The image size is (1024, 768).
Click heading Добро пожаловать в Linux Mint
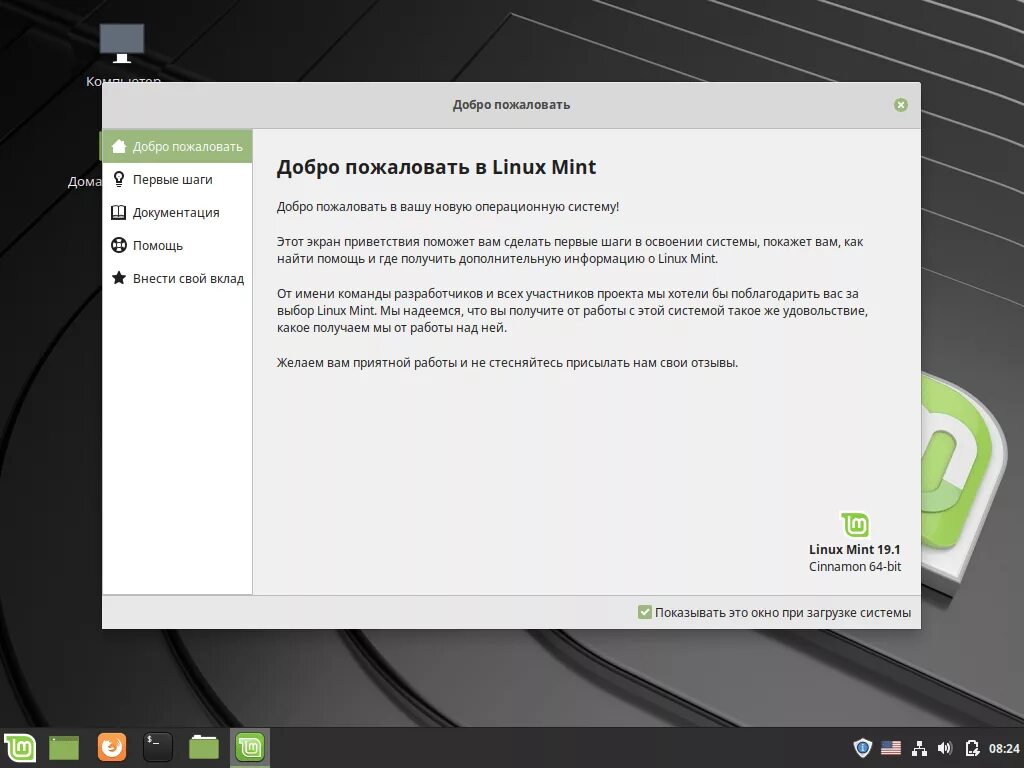coord(436,167)
